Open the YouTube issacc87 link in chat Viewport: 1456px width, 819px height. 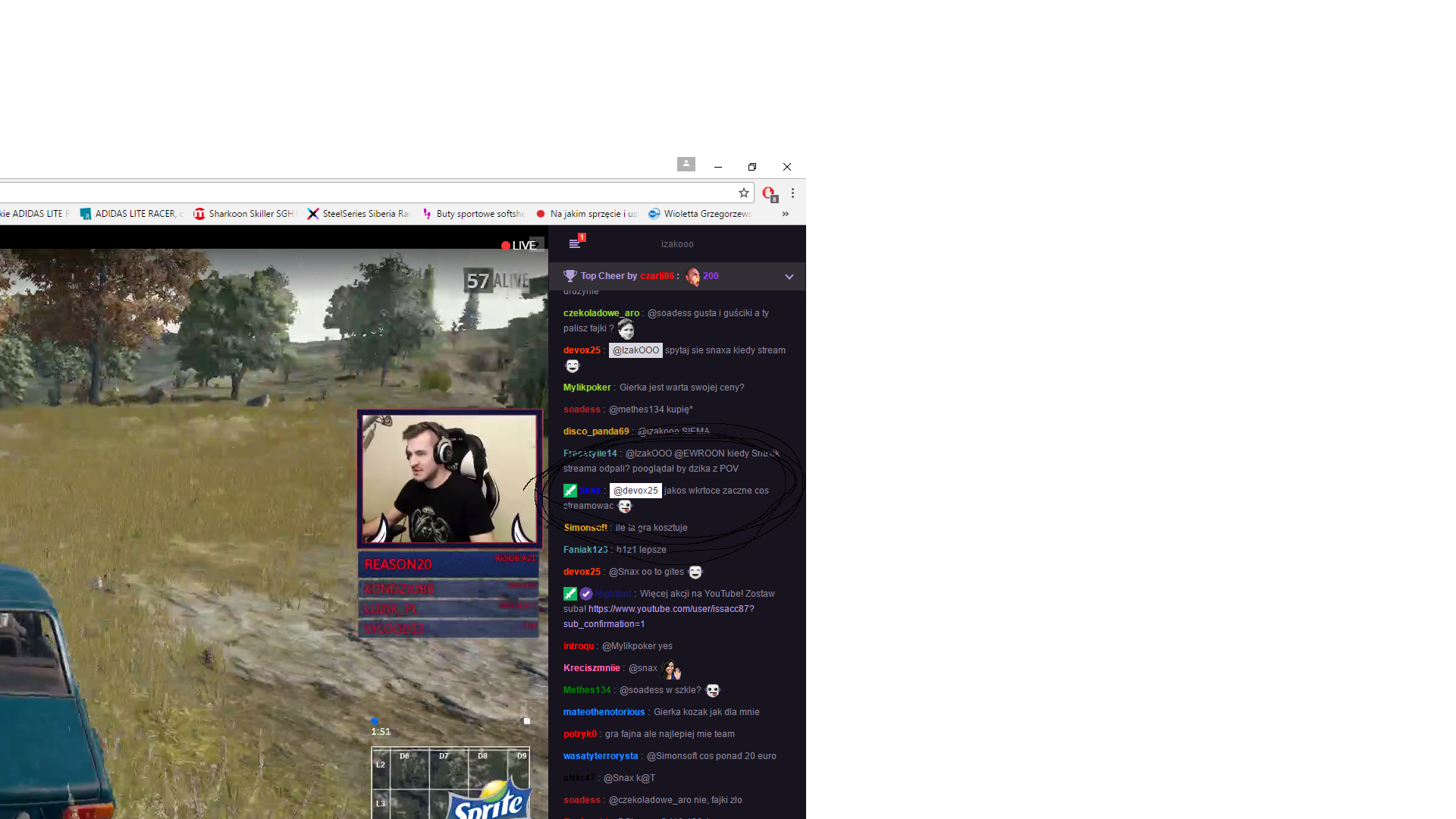coord(670,609)
